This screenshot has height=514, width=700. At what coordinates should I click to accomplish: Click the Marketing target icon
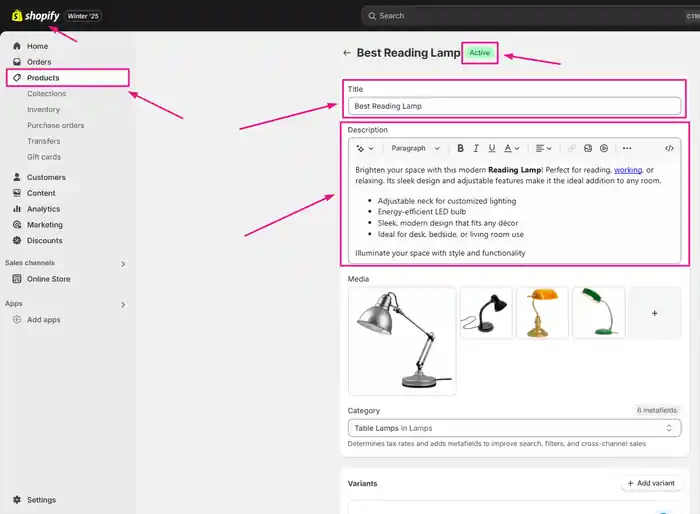17,225
